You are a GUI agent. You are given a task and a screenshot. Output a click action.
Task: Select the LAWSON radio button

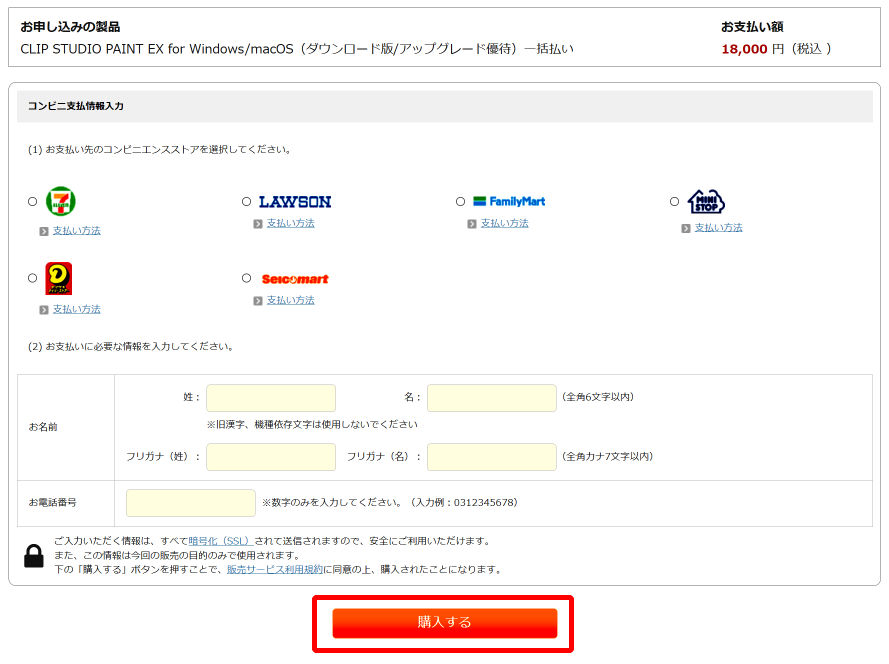(246, 201)
